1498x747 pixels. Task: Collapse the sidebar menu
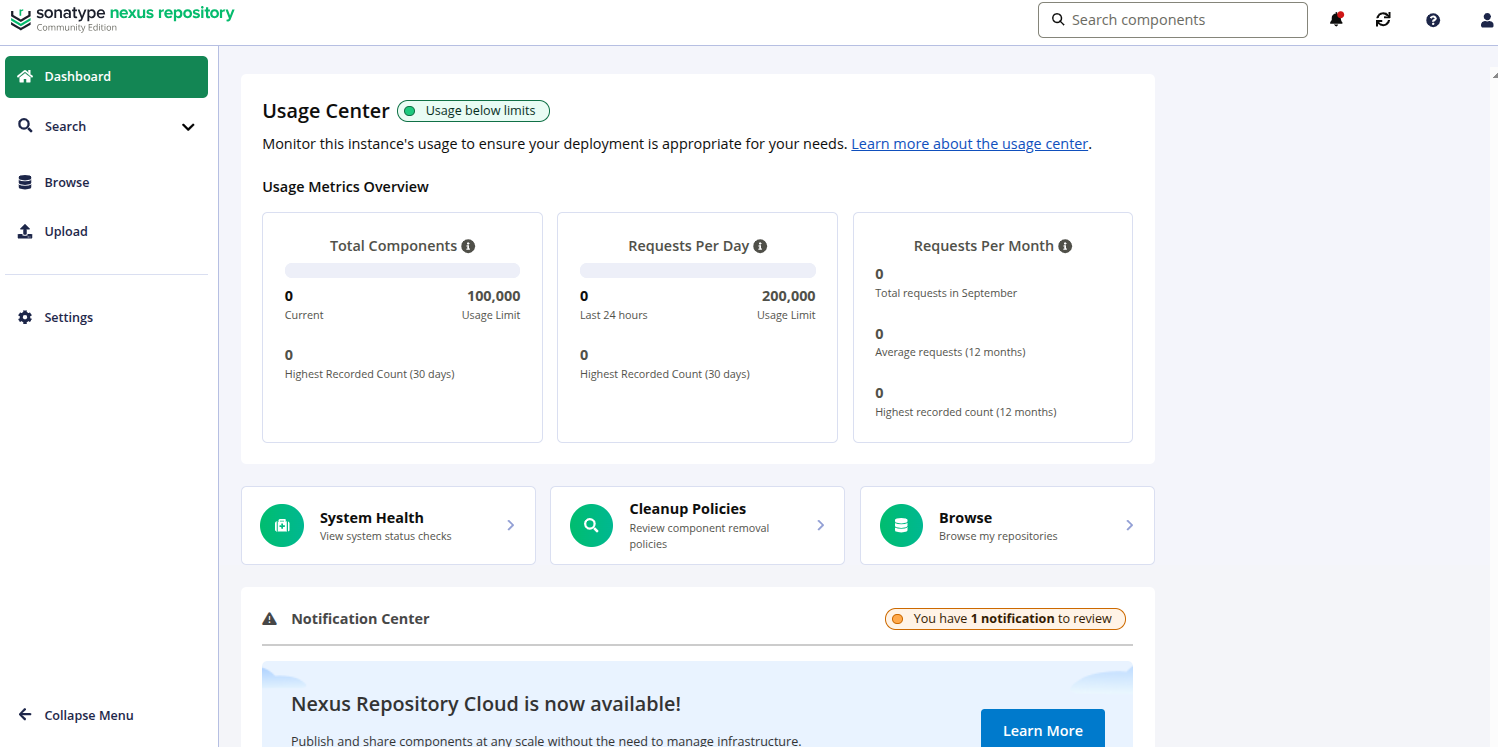tap(76, 715)
